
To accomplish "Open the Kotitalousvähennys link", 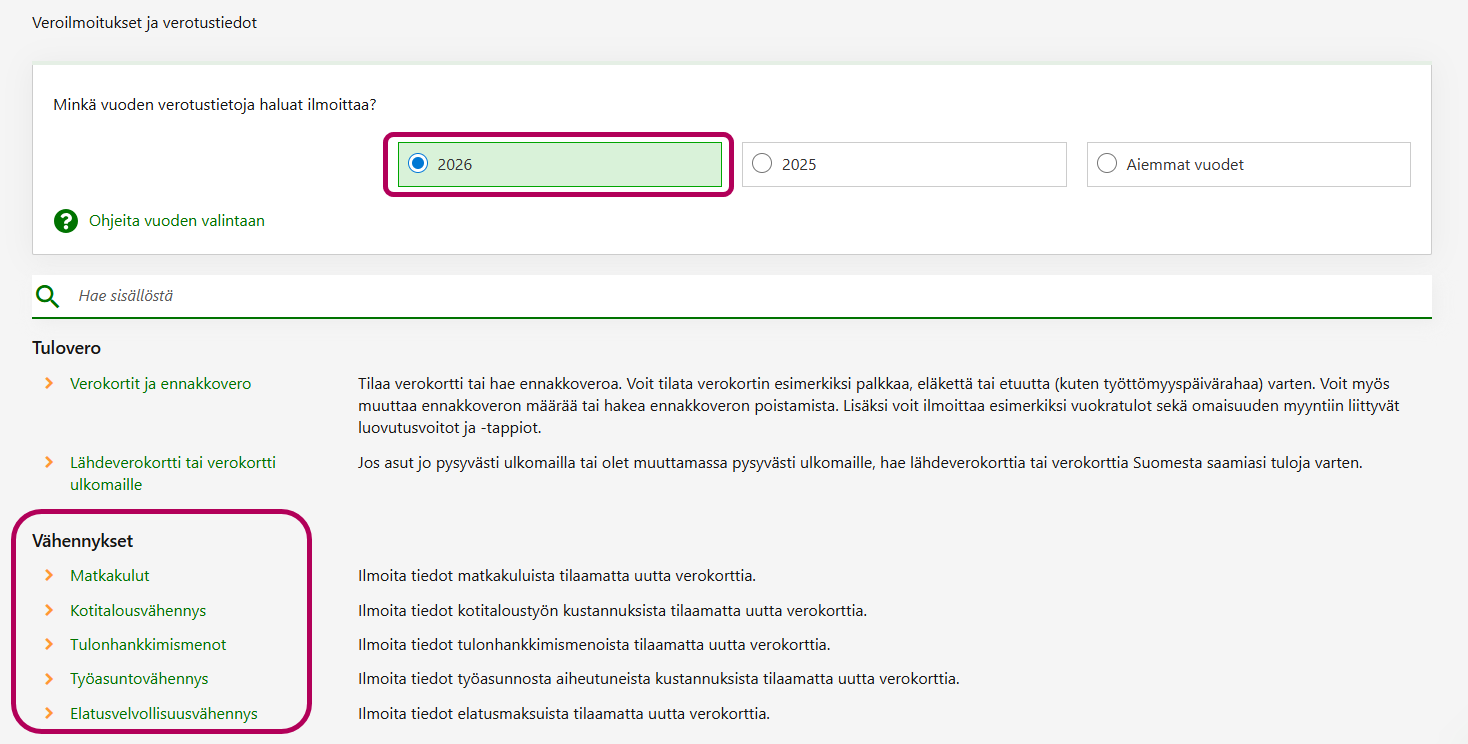I will coord(138,610).
